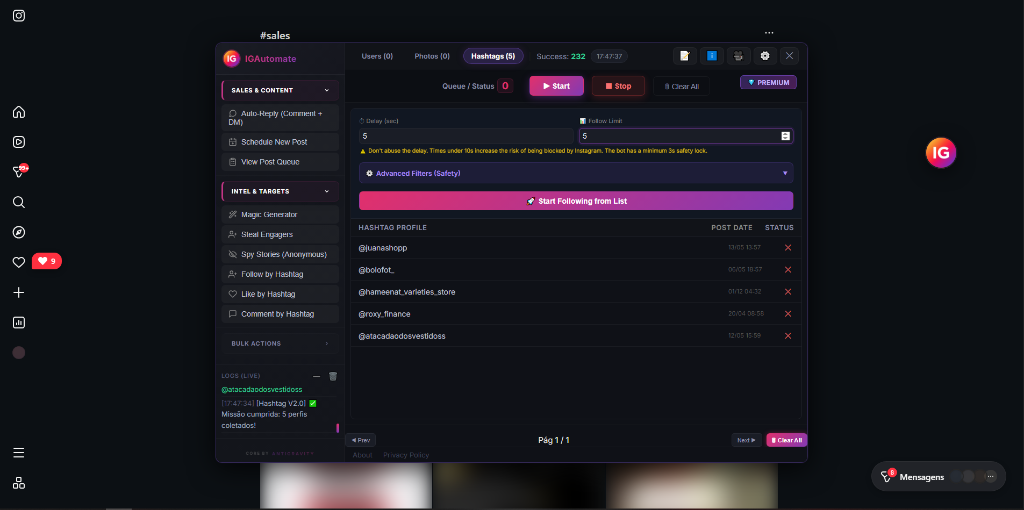Click the Premium badge
This screenshot has width=1024, height=510.
coord(768,82)
